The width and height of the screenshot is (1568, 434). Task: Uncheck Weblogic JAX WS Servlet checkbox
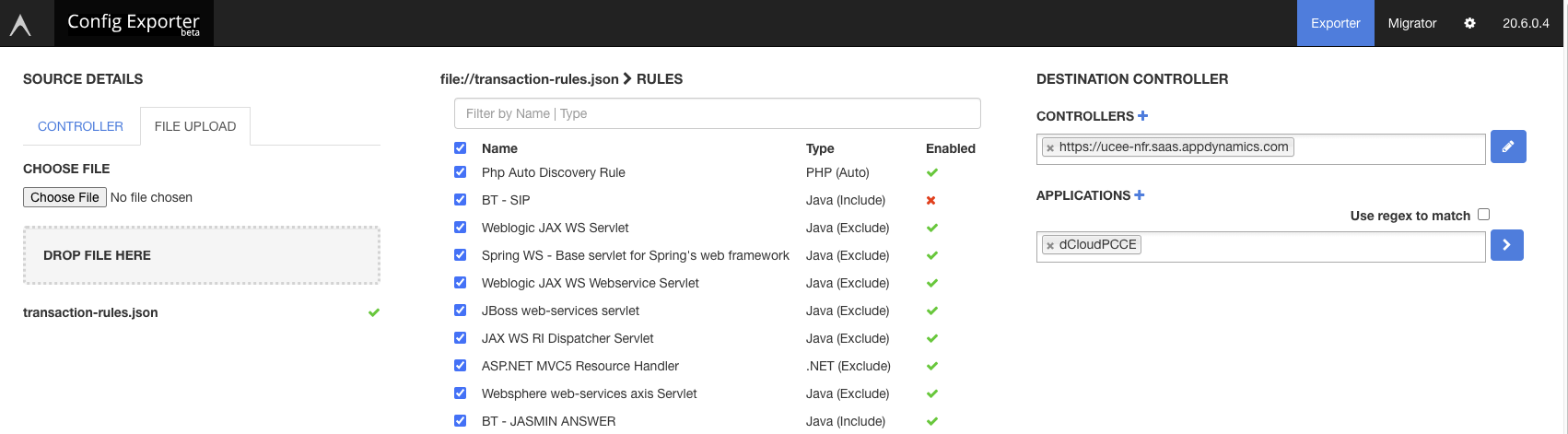pyautogui.click(x=461, y=227)
